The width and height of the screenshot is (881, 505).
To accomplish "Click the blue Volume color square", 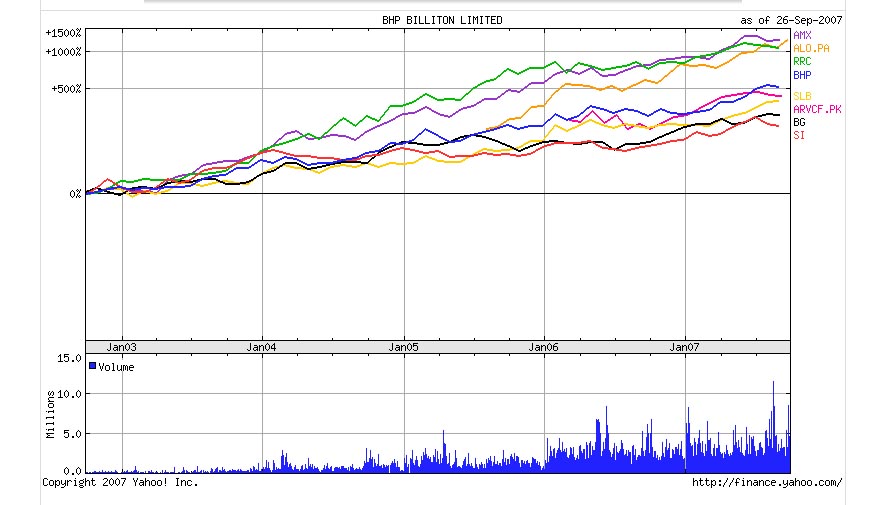I will [x=93, y=366].
